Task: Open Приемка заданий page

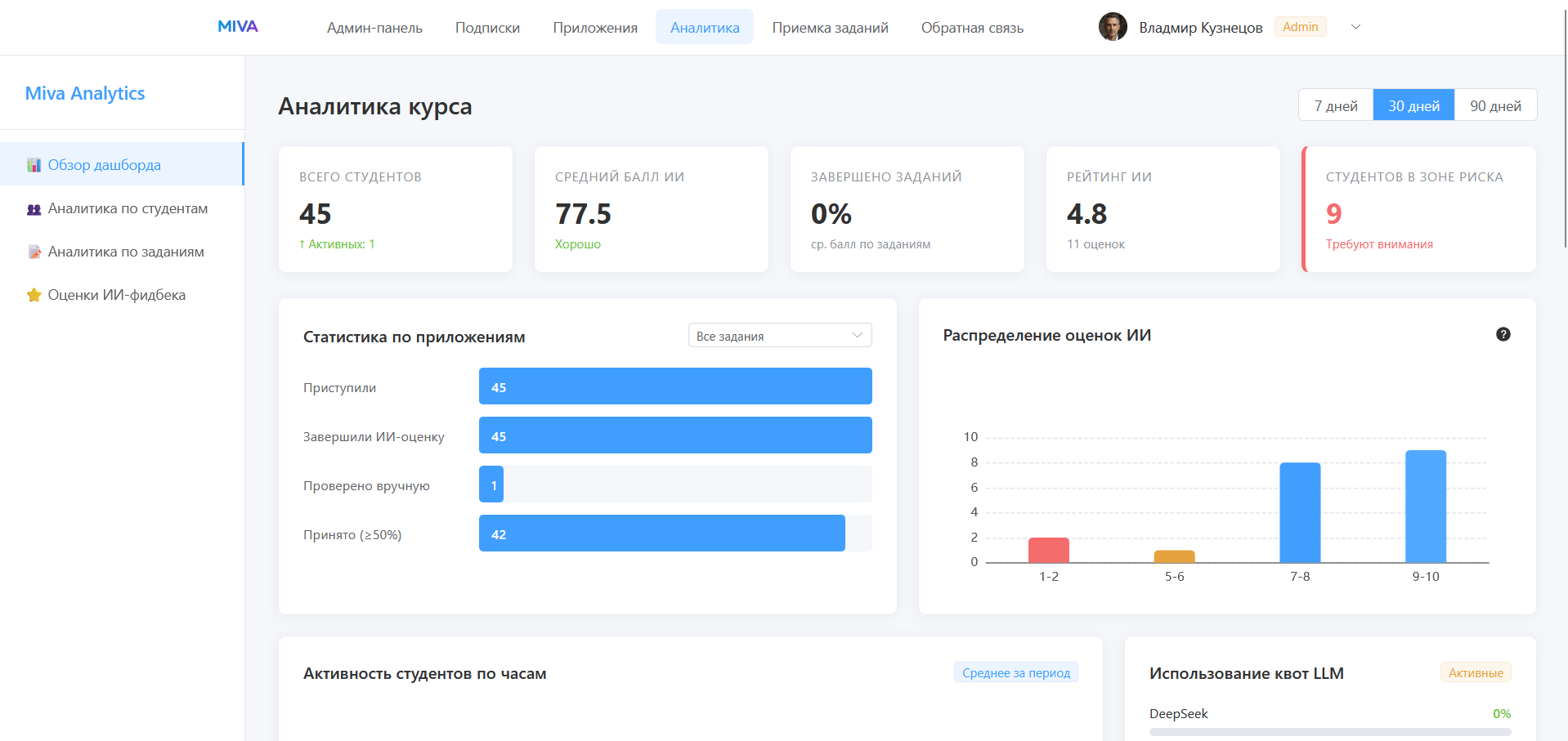Action: click(x=830, y=28)
